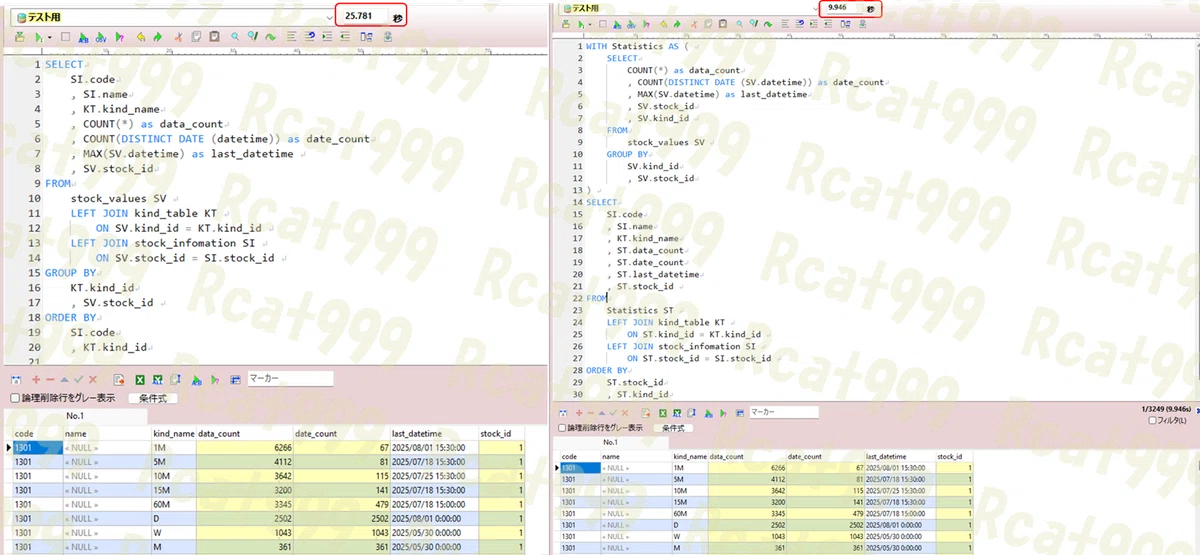The height and width of the screenshot is (555, 1200).
Task: Toggle the square stop box in left editor toolbar
Action: (x=65, y=37)
